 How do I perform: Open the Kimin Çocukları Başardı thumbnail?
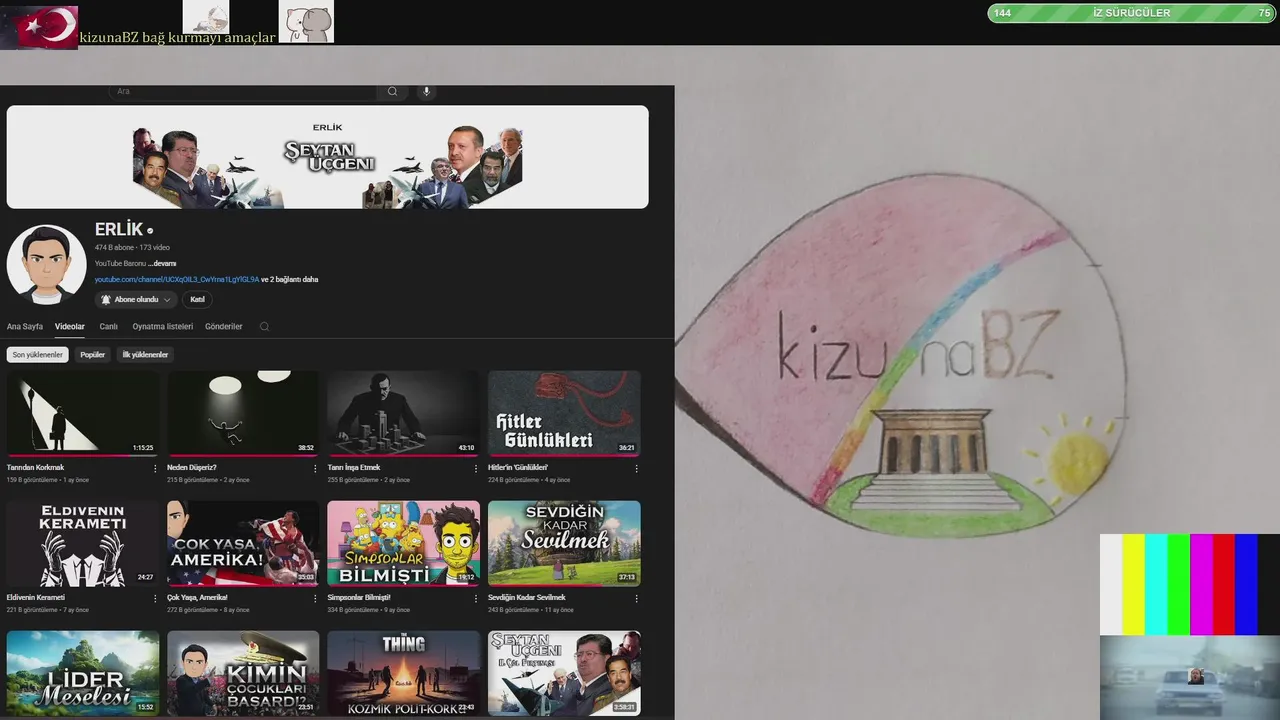[x=243, y=673]
